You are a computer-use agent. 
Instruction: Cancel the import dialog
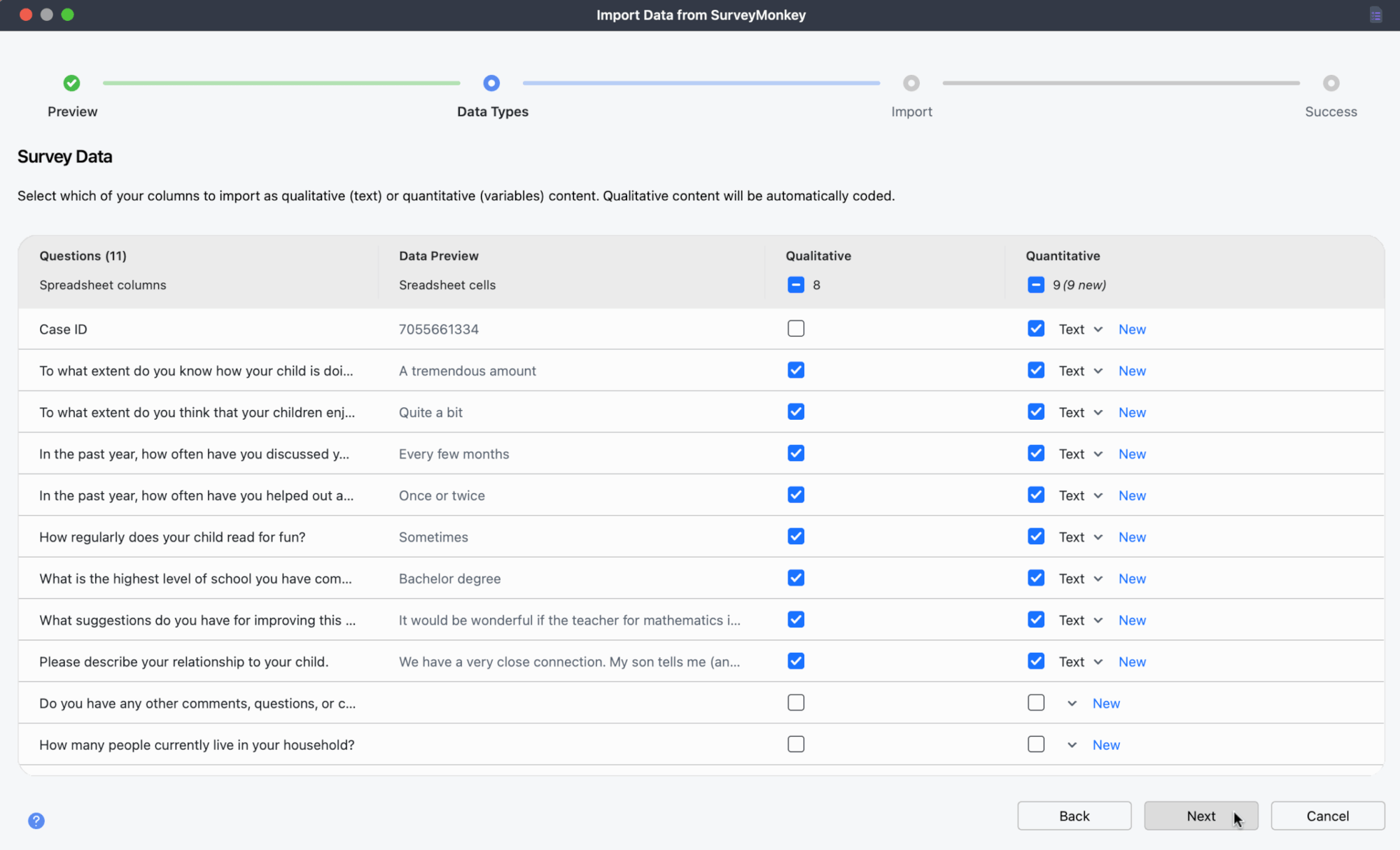click(x=1328, y=816)
